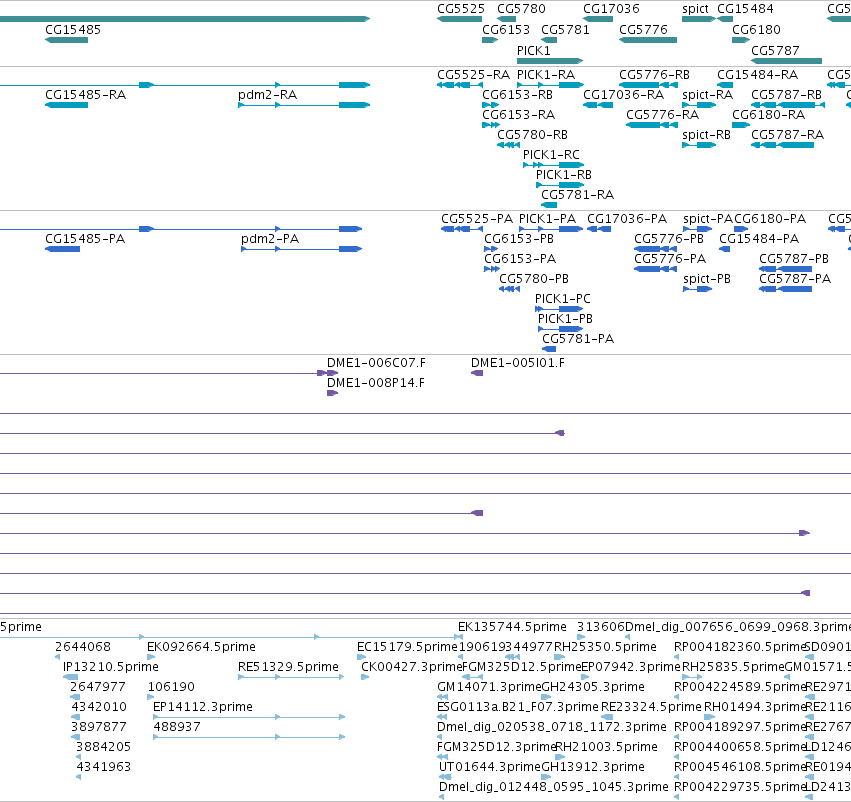This screenshot has height=802, width=851.
Task: Open the CG5787-RA transcript label
Action: click(788, 135)
